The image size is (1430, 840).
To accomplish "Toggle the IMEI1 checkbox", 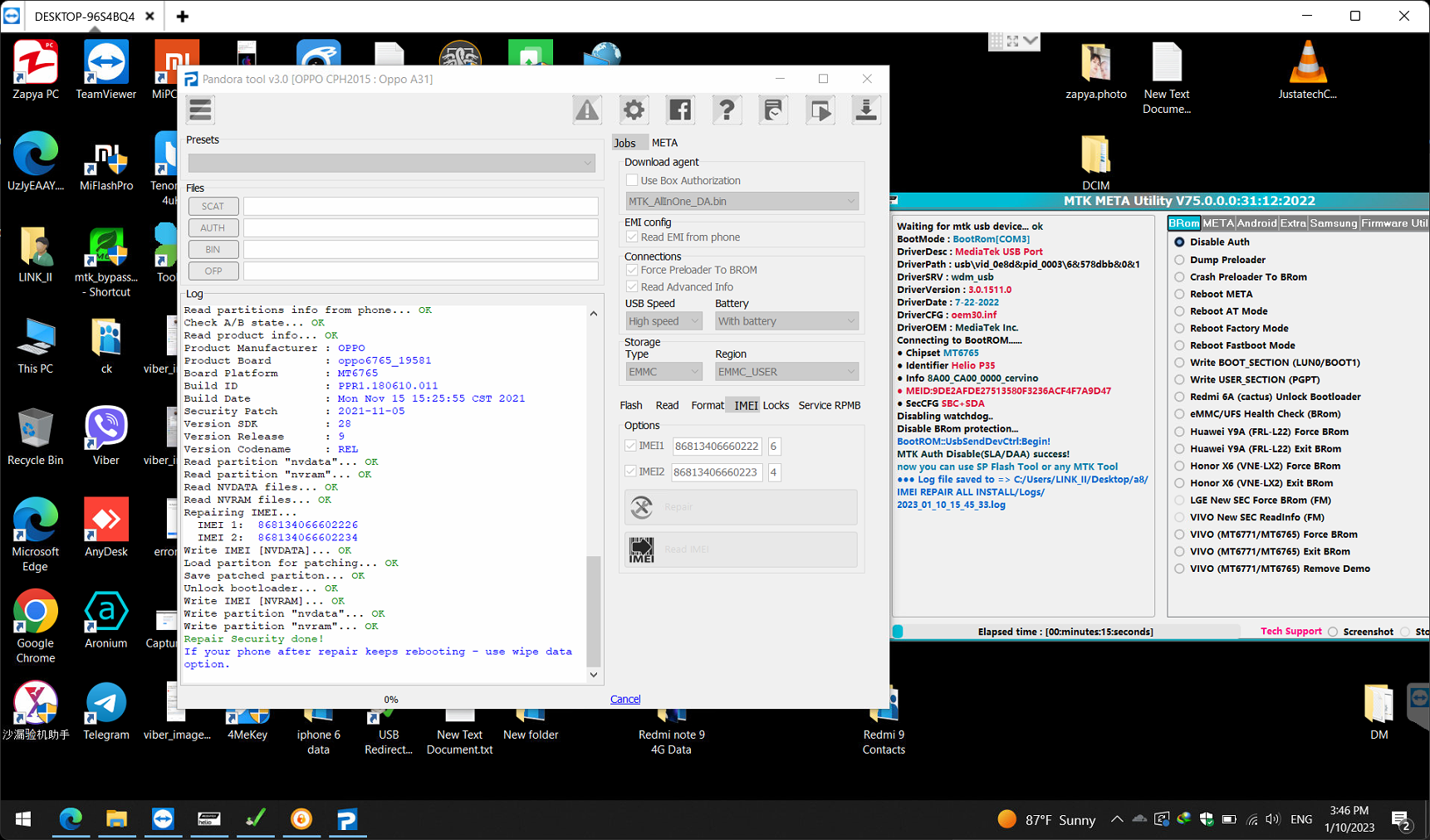I will coord(630,446).
